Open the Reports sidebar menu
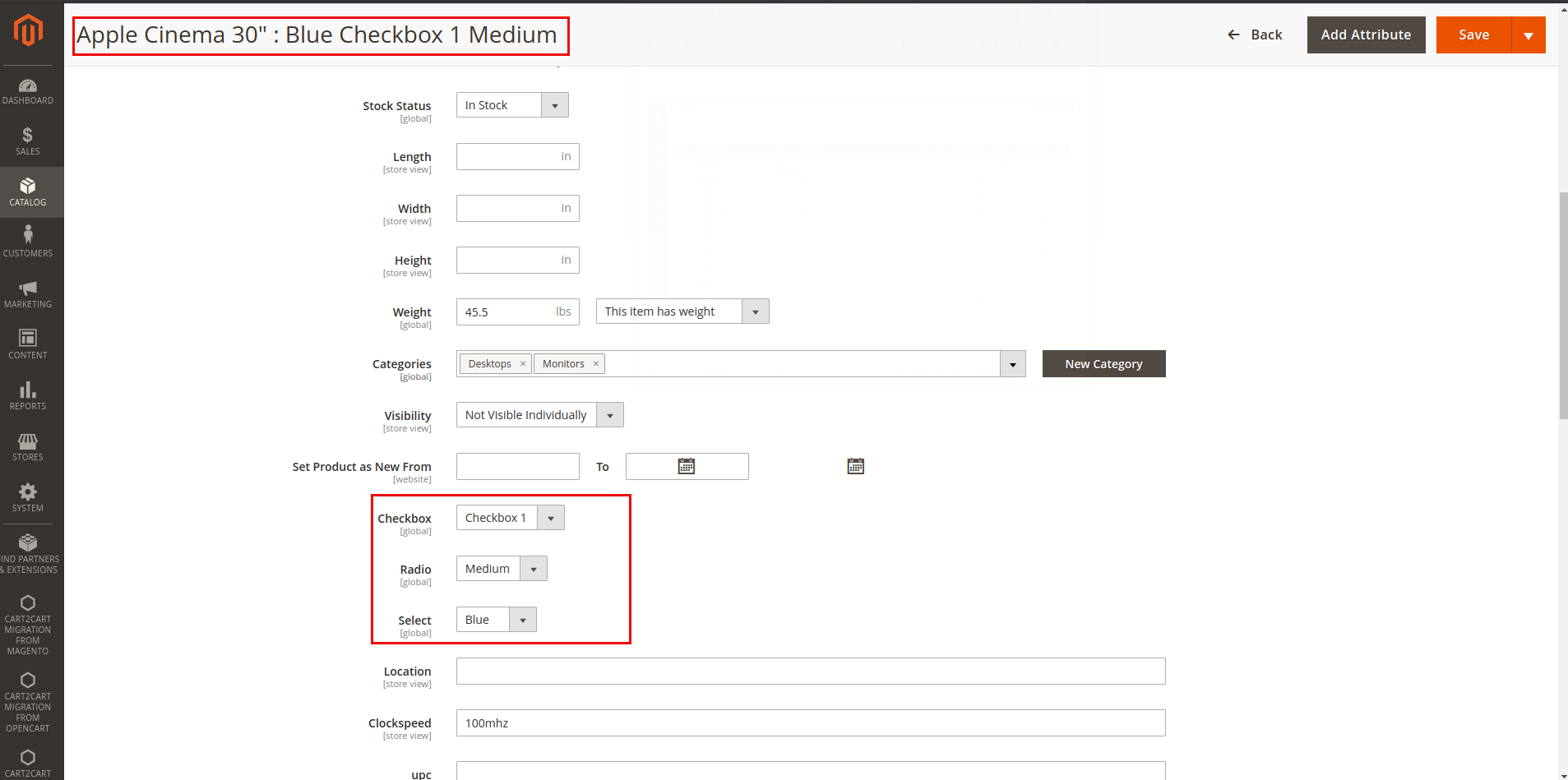The width and height of the screenshot is (1568, 780). point(28,396)
